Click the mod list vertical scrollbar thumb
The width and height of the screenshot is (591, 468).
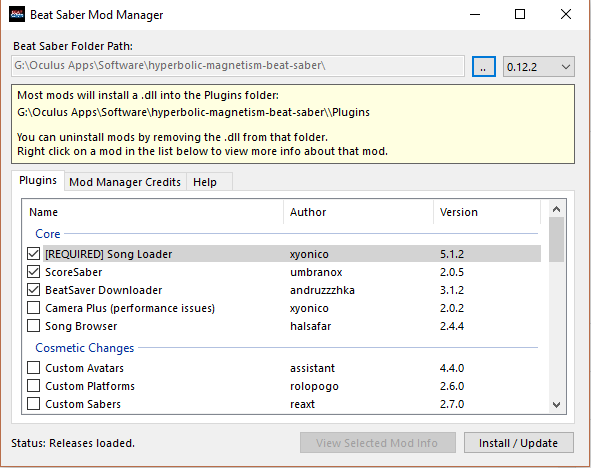[x=556, y=239]
